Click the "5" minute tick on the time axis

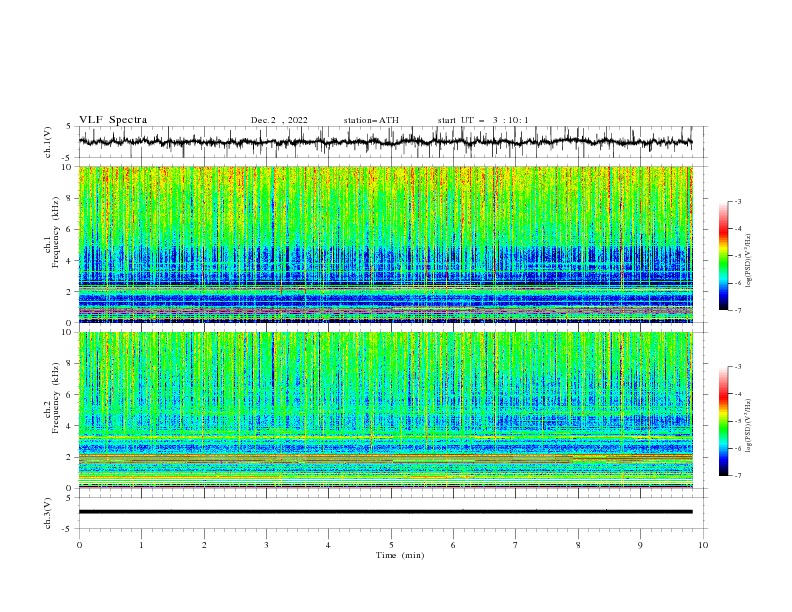pos(391,545)
